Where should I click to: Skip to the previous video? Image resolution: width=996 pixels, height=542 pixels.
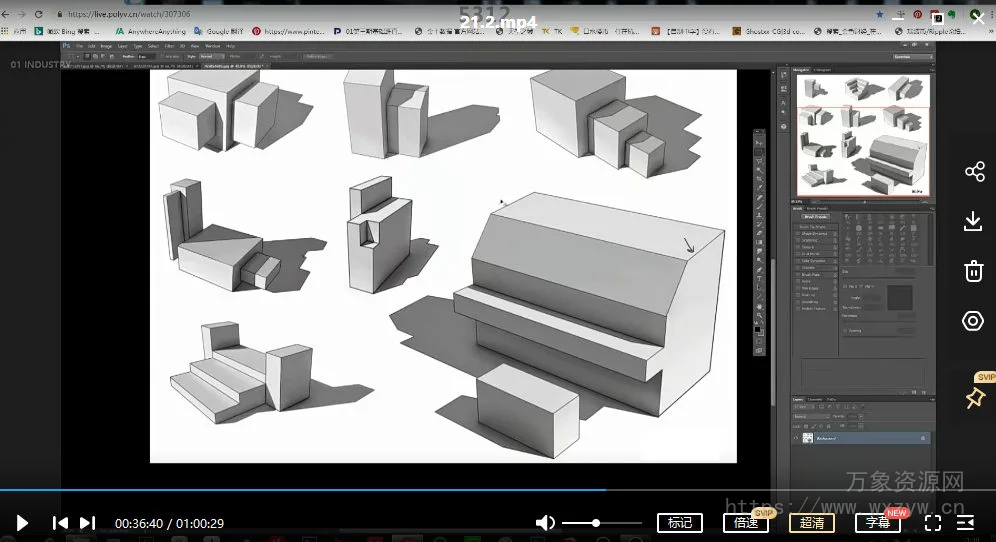tap(60, 522)
